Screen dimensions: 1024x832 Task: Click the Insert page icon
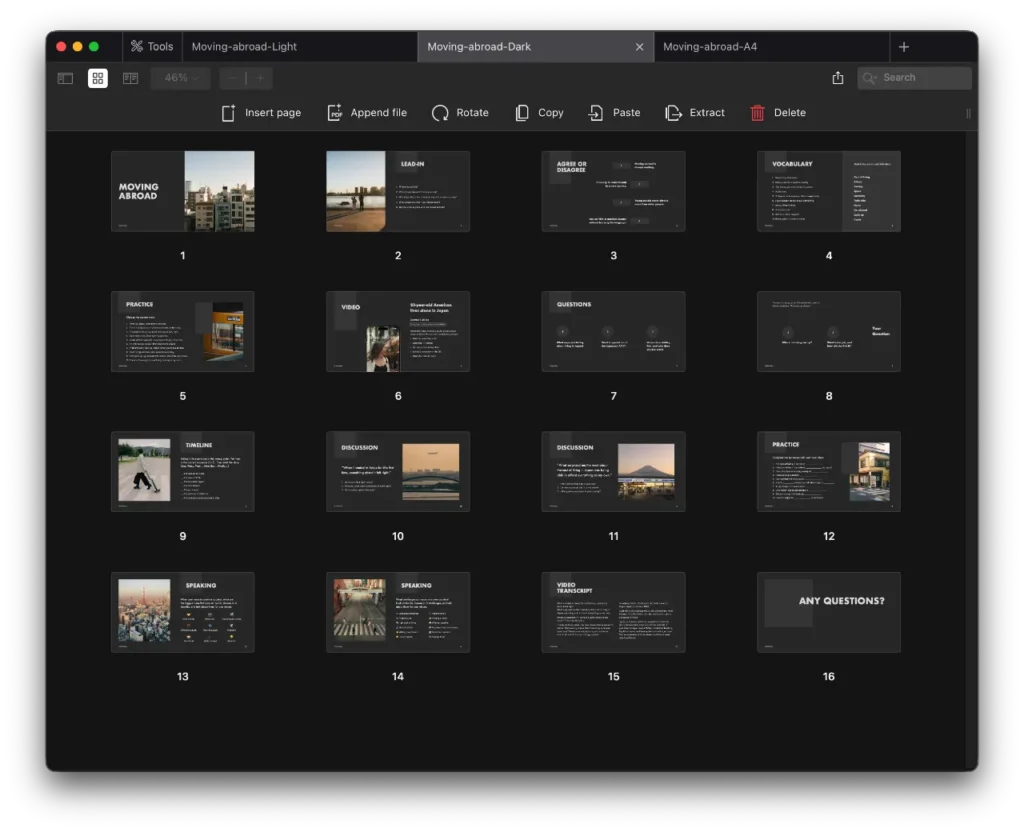click(x=229, y=113)
